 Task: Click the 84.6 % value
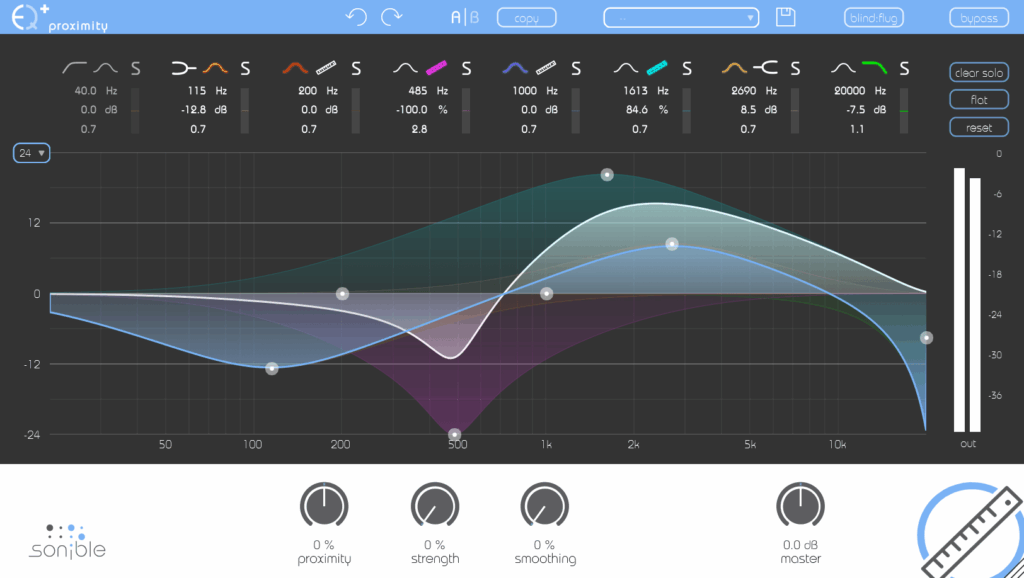[637, 109]
